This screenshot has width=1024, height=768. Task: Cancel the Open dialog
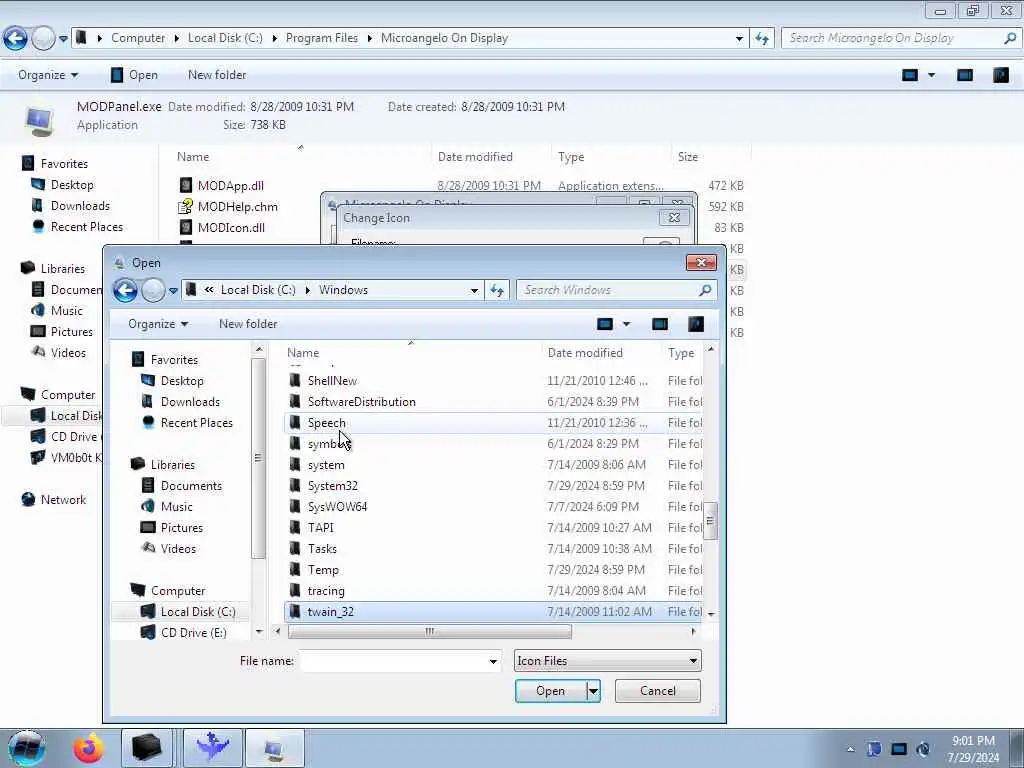coord(658,691)
